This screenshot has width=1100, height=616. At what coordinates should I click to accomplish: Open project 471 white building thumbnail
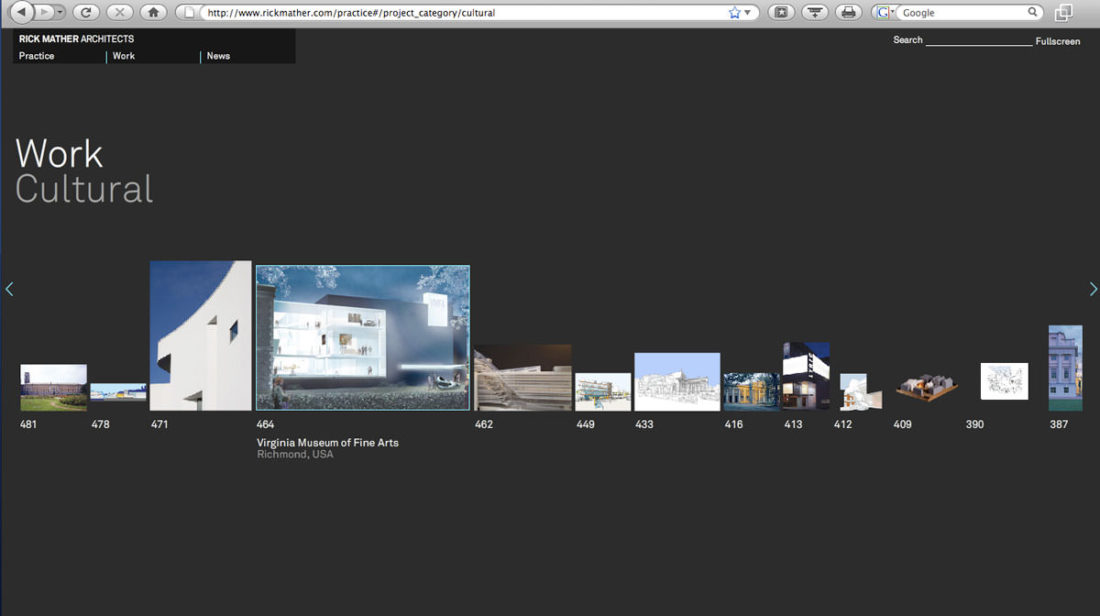[201, 335]
